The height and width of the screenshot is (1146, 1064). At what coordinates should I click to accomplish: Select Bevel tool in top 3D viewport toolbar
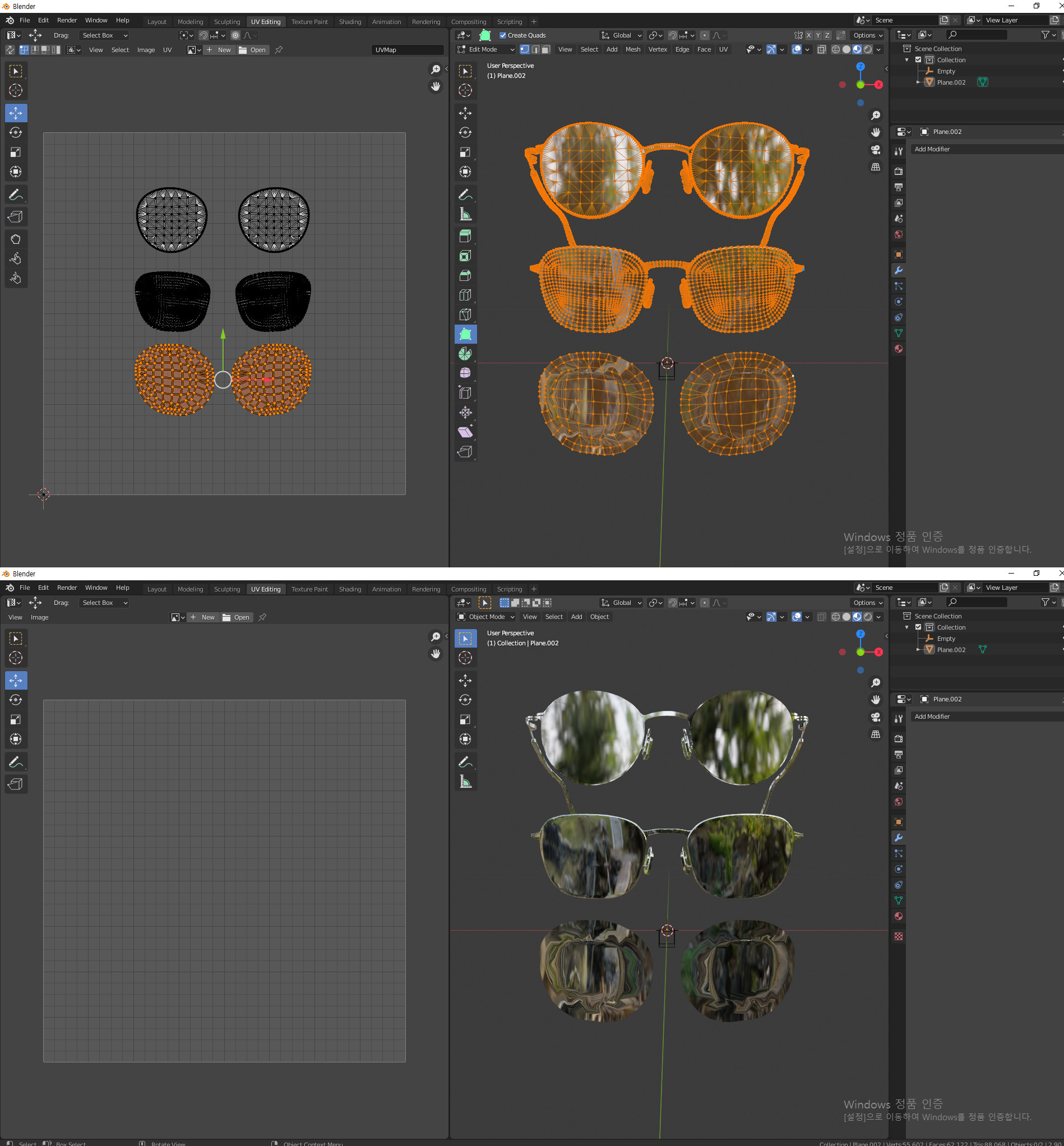click(x=465, y=275)
